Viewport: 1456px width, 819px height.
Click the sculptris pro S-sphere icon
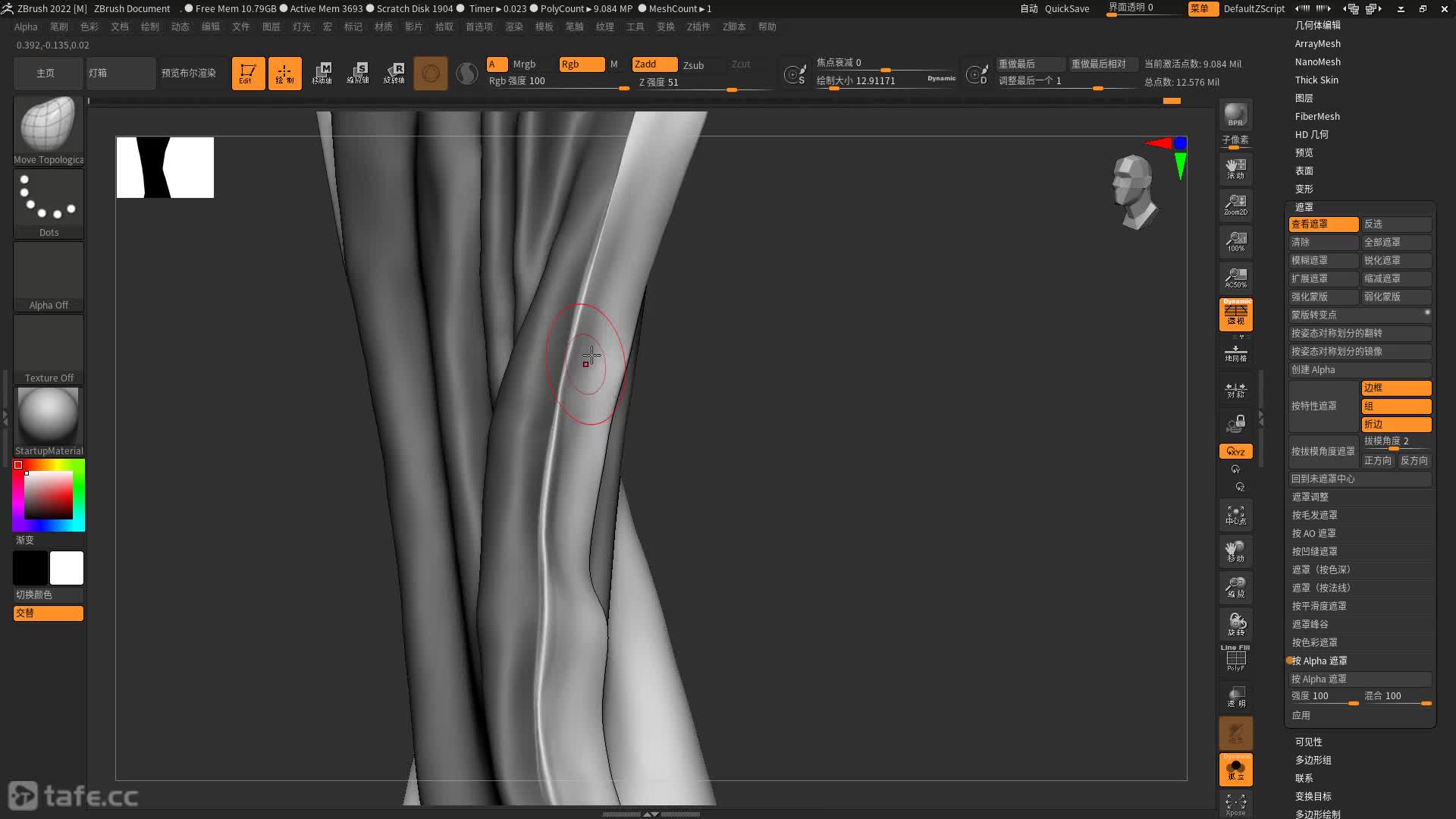tap(467, 74)
